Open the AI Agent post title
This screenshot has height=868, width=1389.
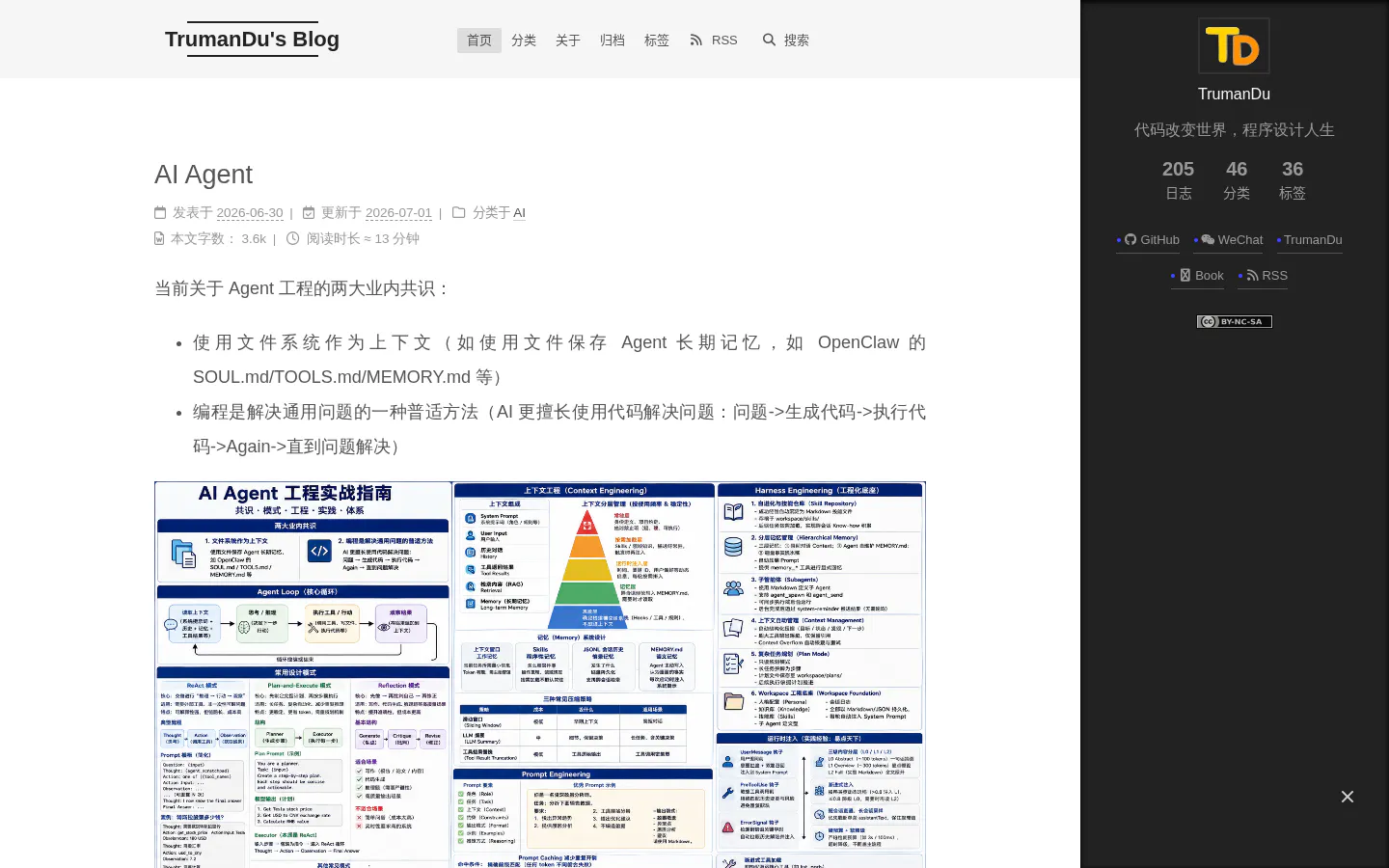click(x=204, y=175)
